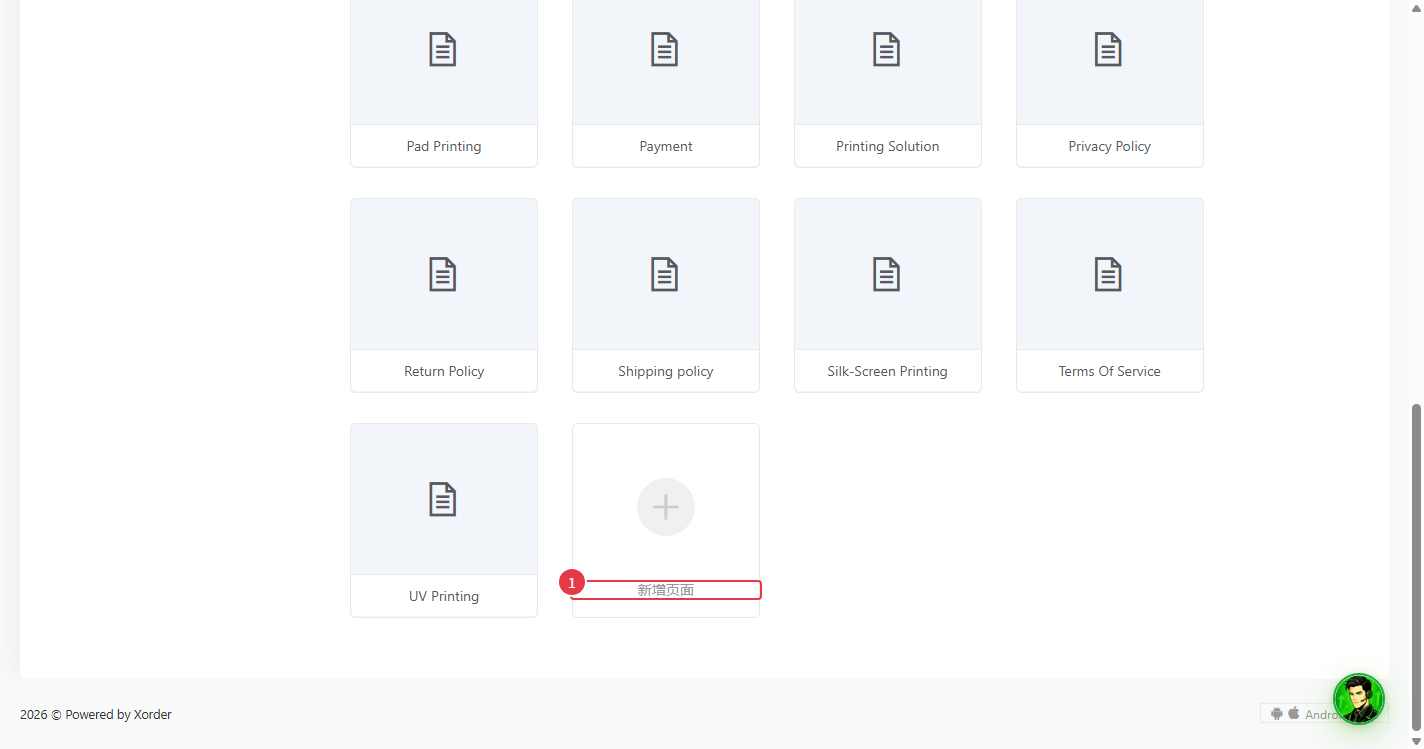This screenshot has width=1424, height=749.
Task: Select the Printing Solution document icon
Action: (887, 50)
